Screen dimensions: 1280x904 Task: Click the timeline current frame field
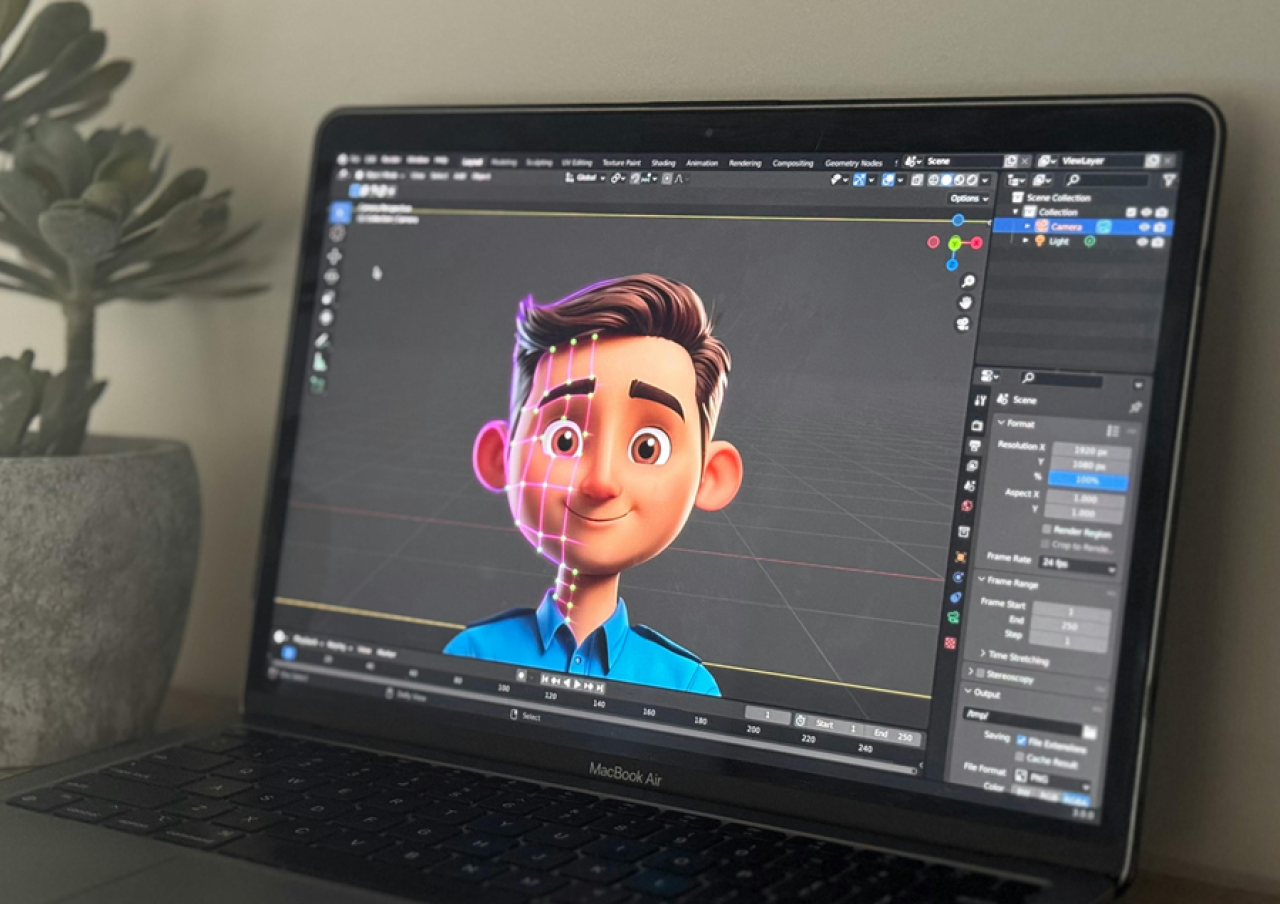pos(769,716)
